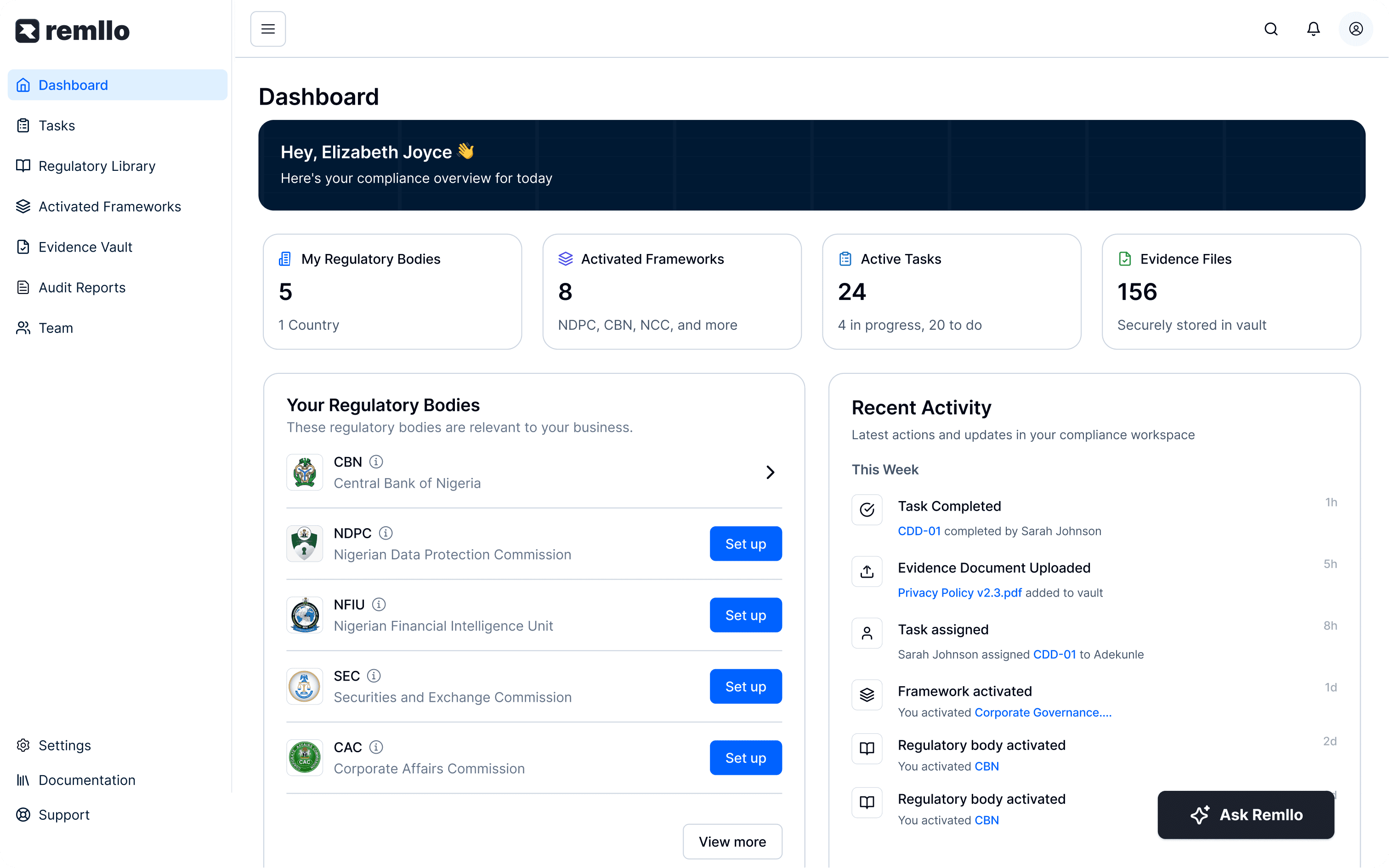
Task: Click '4 in progress, 20 to do' text
Action: point(910,325)
